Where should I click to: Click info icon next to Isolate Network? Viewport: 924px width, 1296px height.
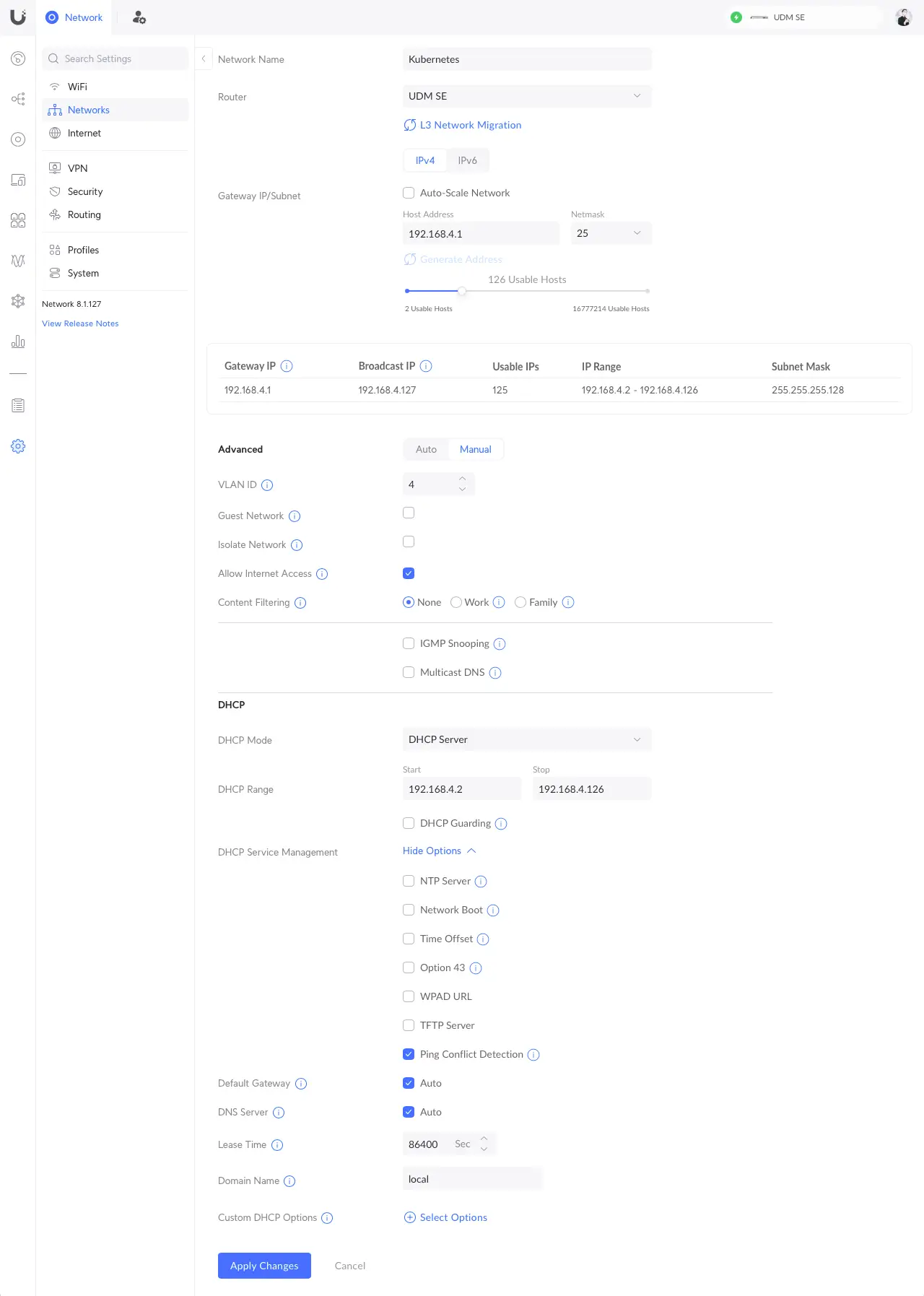297,545
